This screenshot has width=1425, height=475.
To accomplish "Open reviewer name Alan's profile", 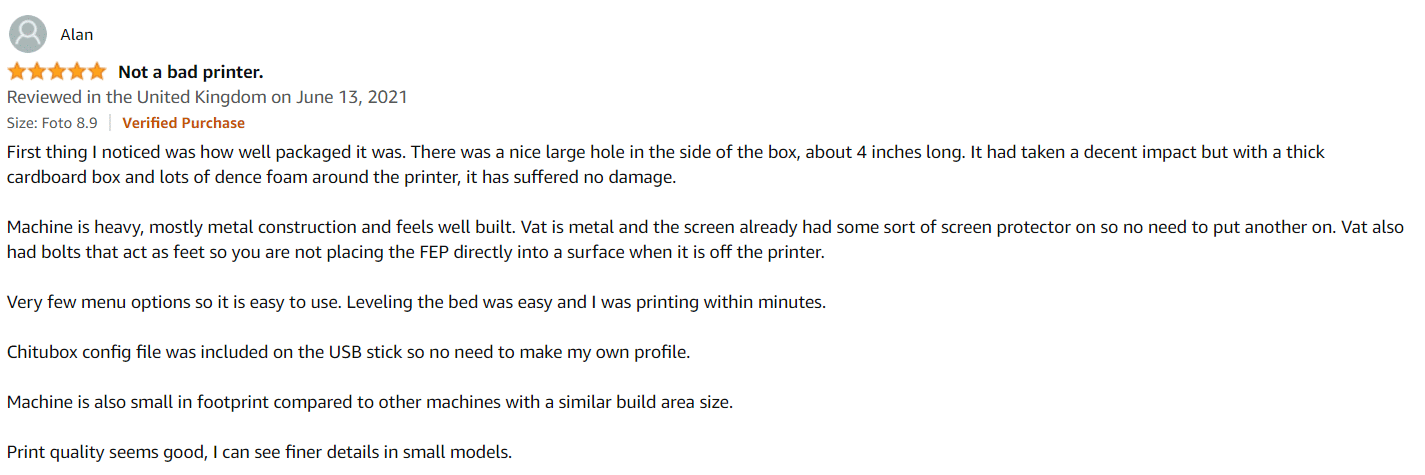I will [x=77, y=35].
